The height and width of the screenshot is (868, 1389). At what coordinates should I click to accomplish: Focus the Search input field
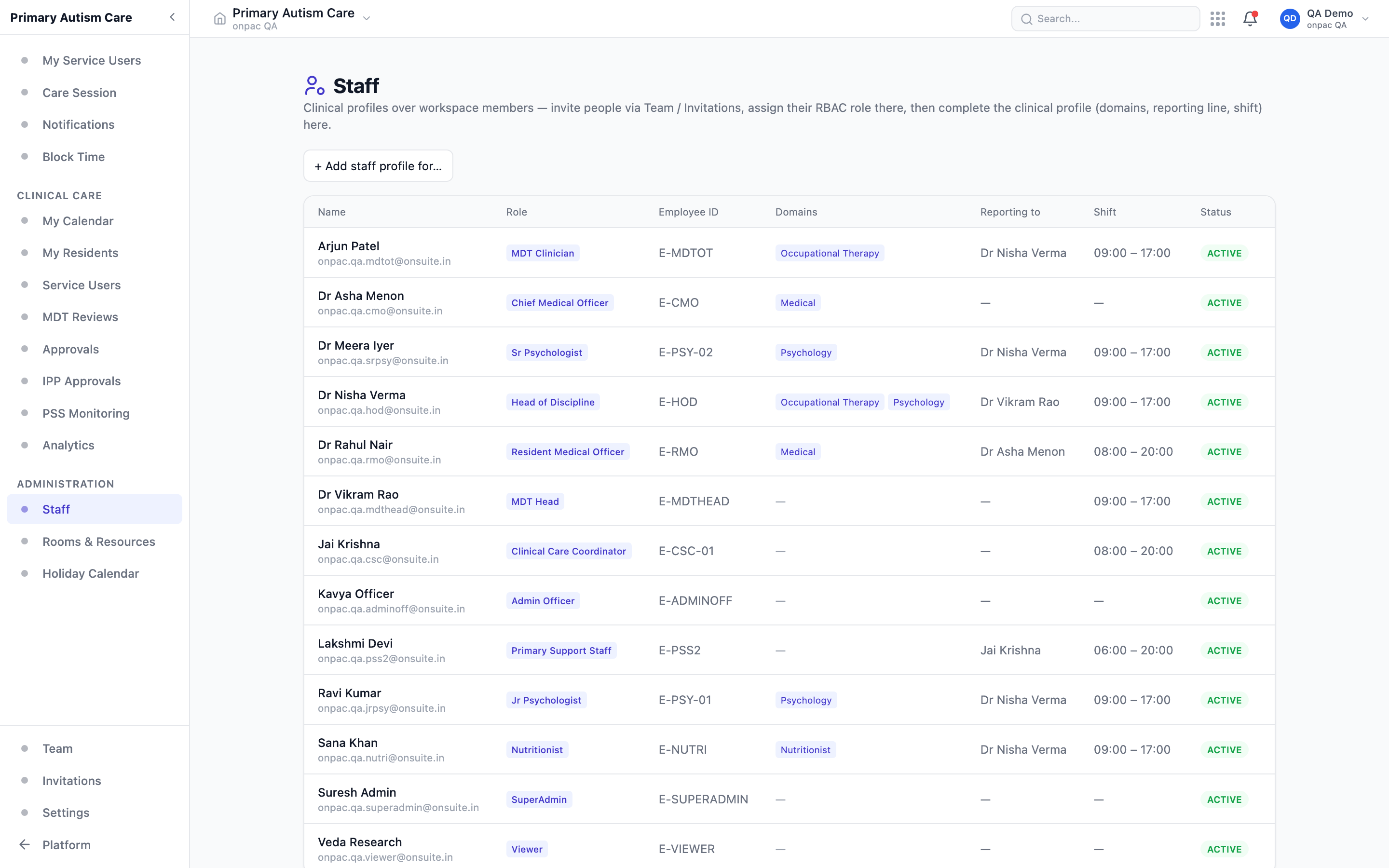pyautogui.click(x=1105, y=18)
